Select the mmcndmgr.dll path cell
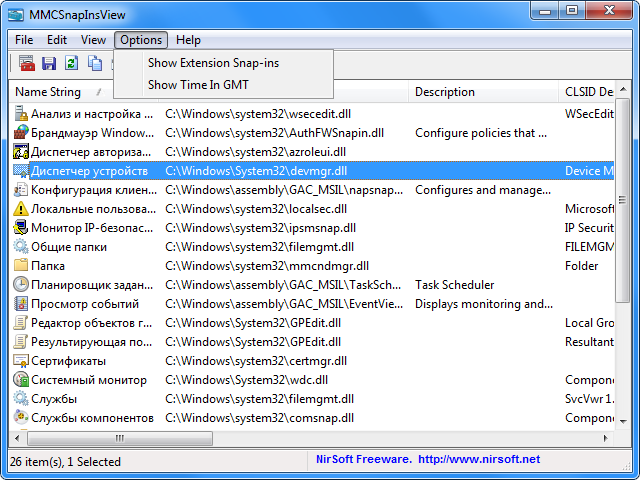This screenshot has height=480, width=640. pos(267,266)
